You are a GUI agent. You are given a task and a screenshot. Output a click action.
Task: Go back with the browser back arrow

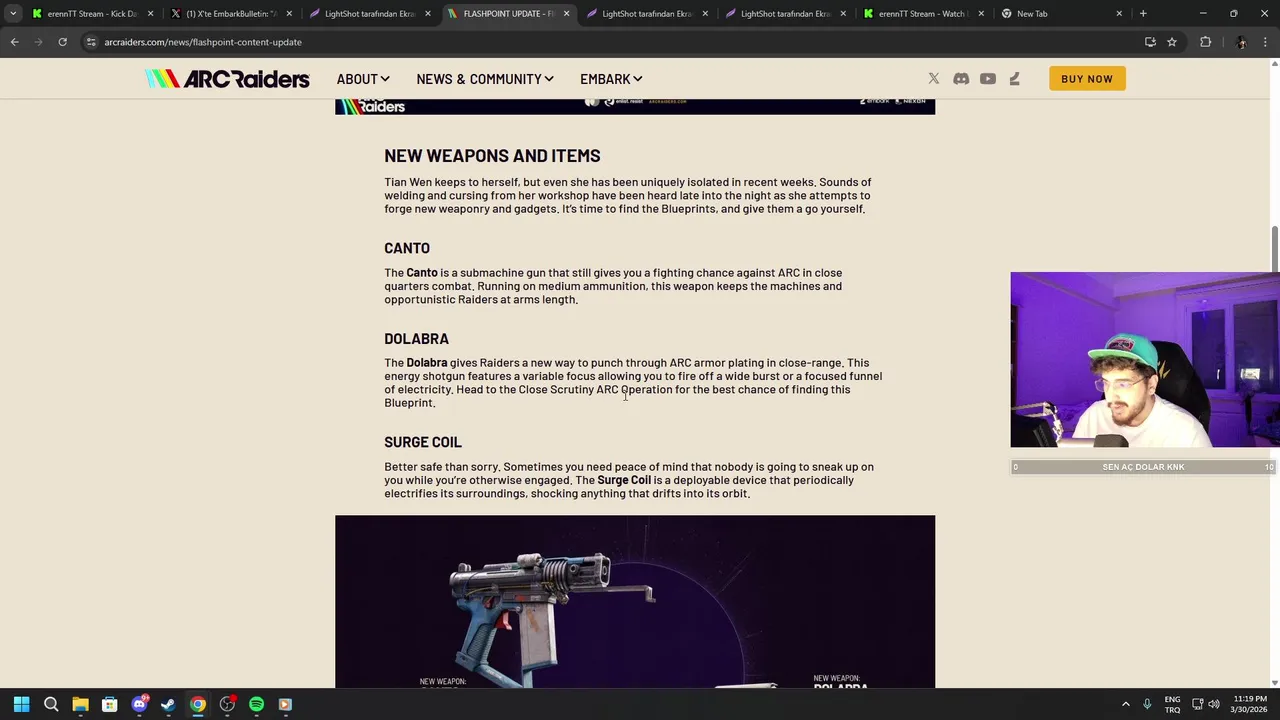tap(14, 42)
